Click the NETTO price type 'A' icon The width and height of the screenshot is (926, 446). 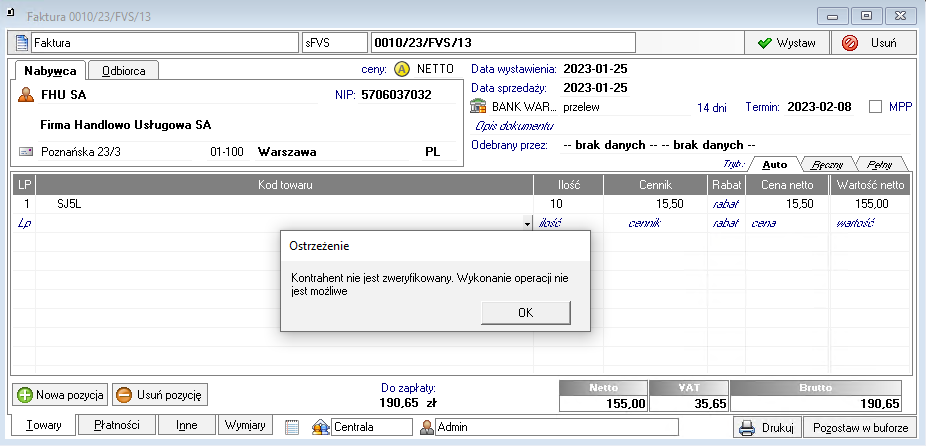(x=402, y=69)
